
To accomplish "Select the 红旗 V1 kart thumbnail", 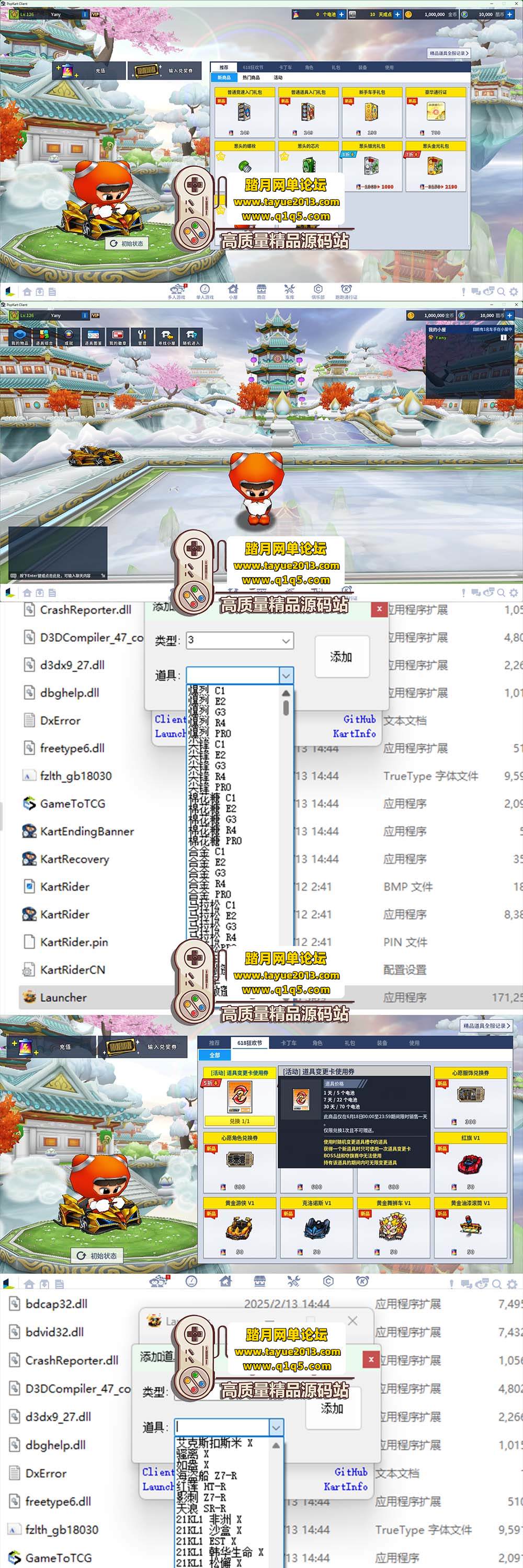I will [470, 1165].
